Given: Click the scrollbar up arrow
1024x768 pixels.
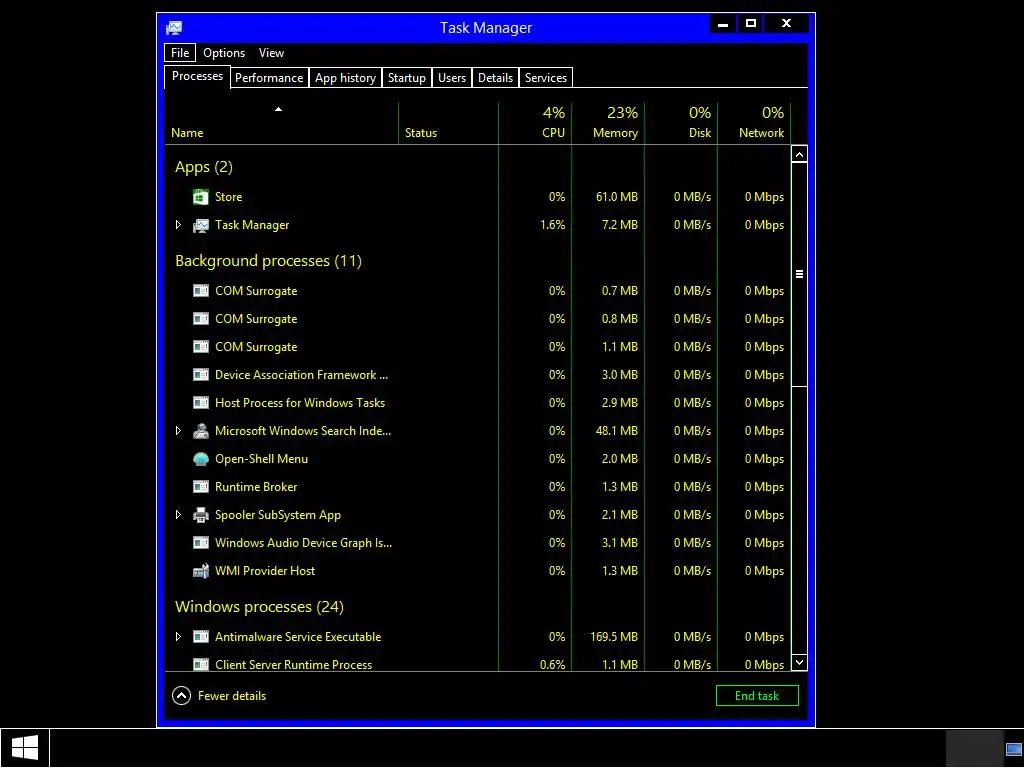Looking at the screenshot, I should pos(799,155).
